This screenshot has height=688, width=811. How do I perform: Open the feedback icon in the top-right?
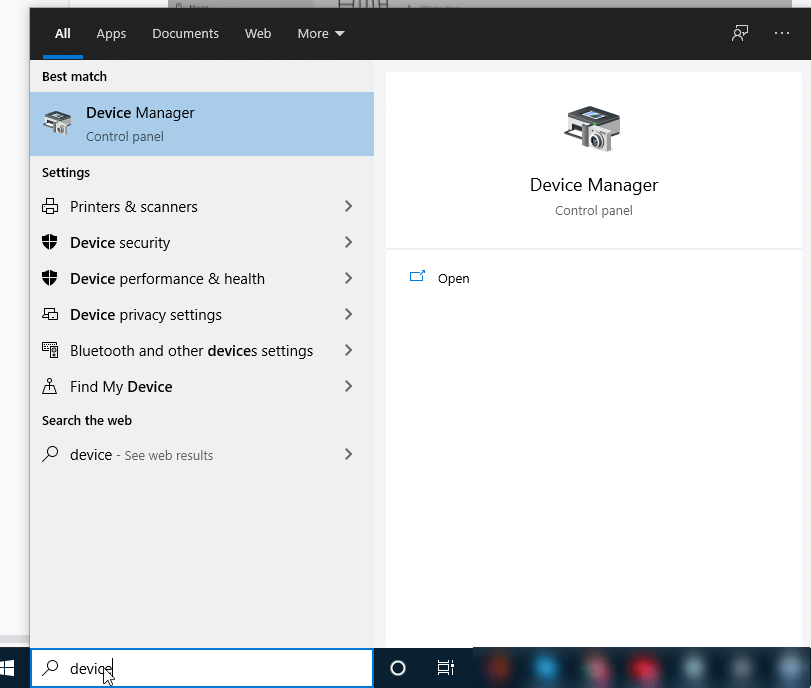[x=739, y=33]
